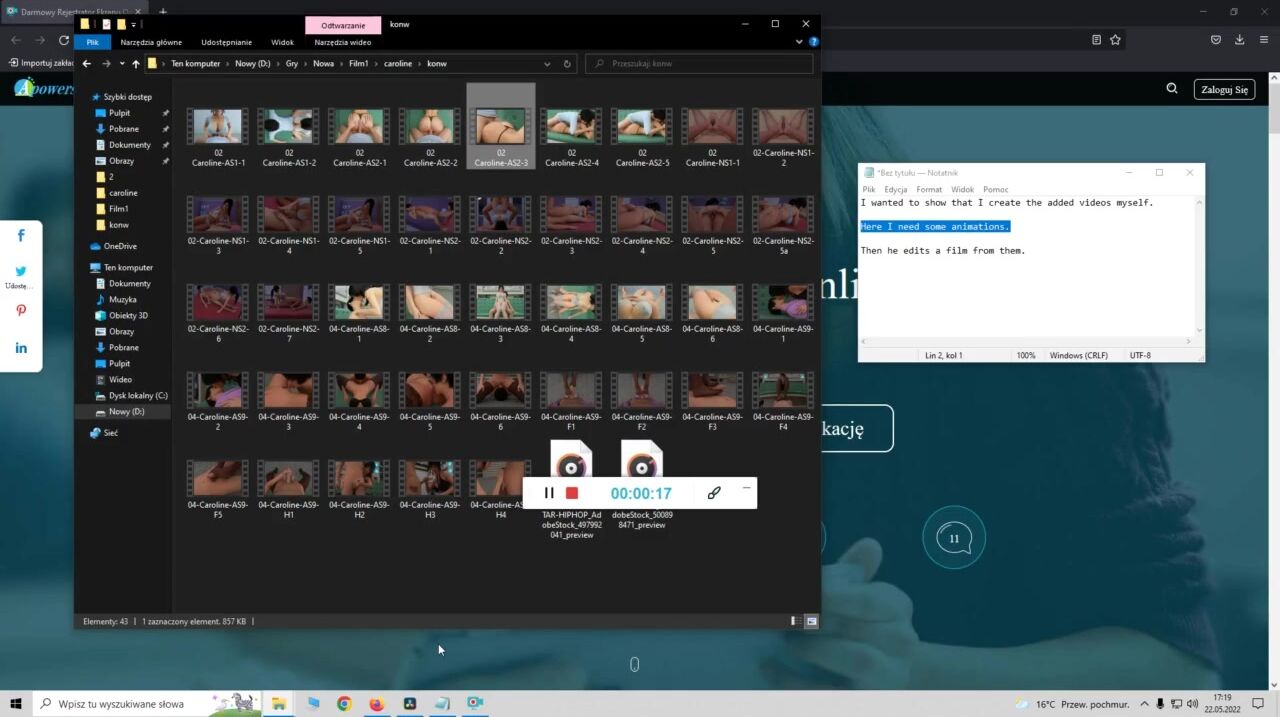Open the Widok tab in Explorer ribbon

(282, 42)
